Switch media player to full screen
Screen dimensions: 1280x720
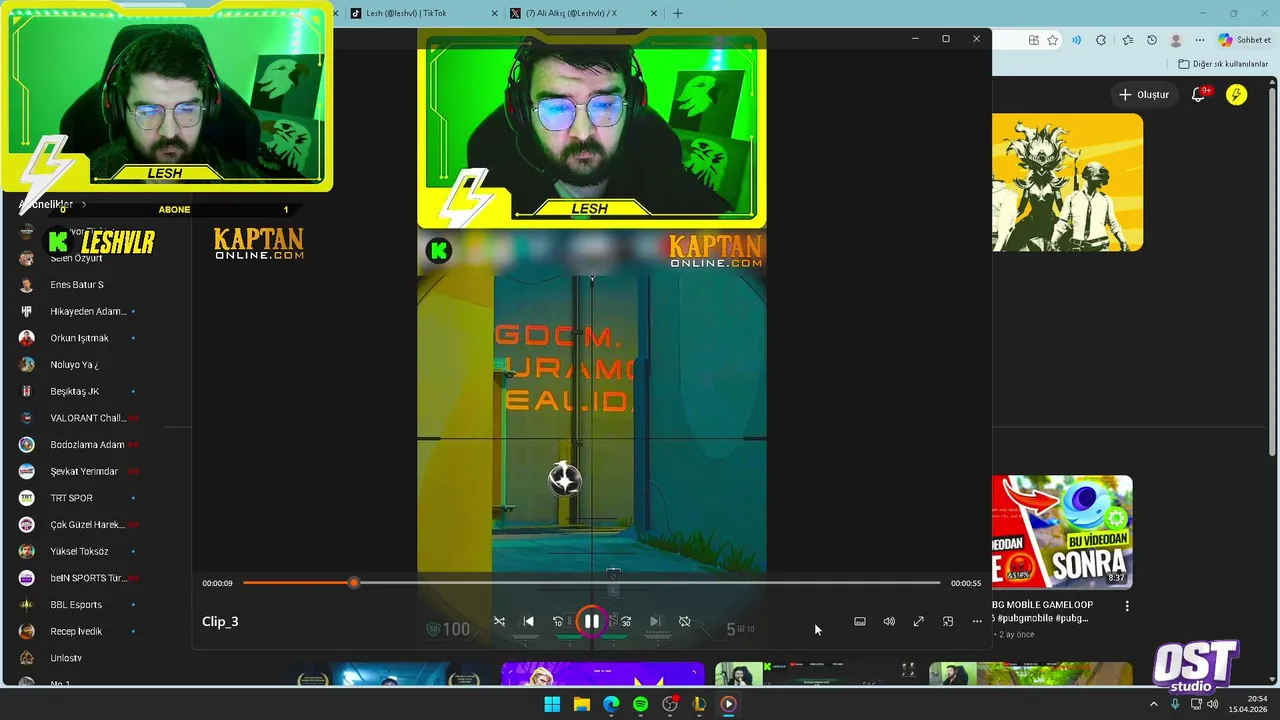(x=918, y=621)
